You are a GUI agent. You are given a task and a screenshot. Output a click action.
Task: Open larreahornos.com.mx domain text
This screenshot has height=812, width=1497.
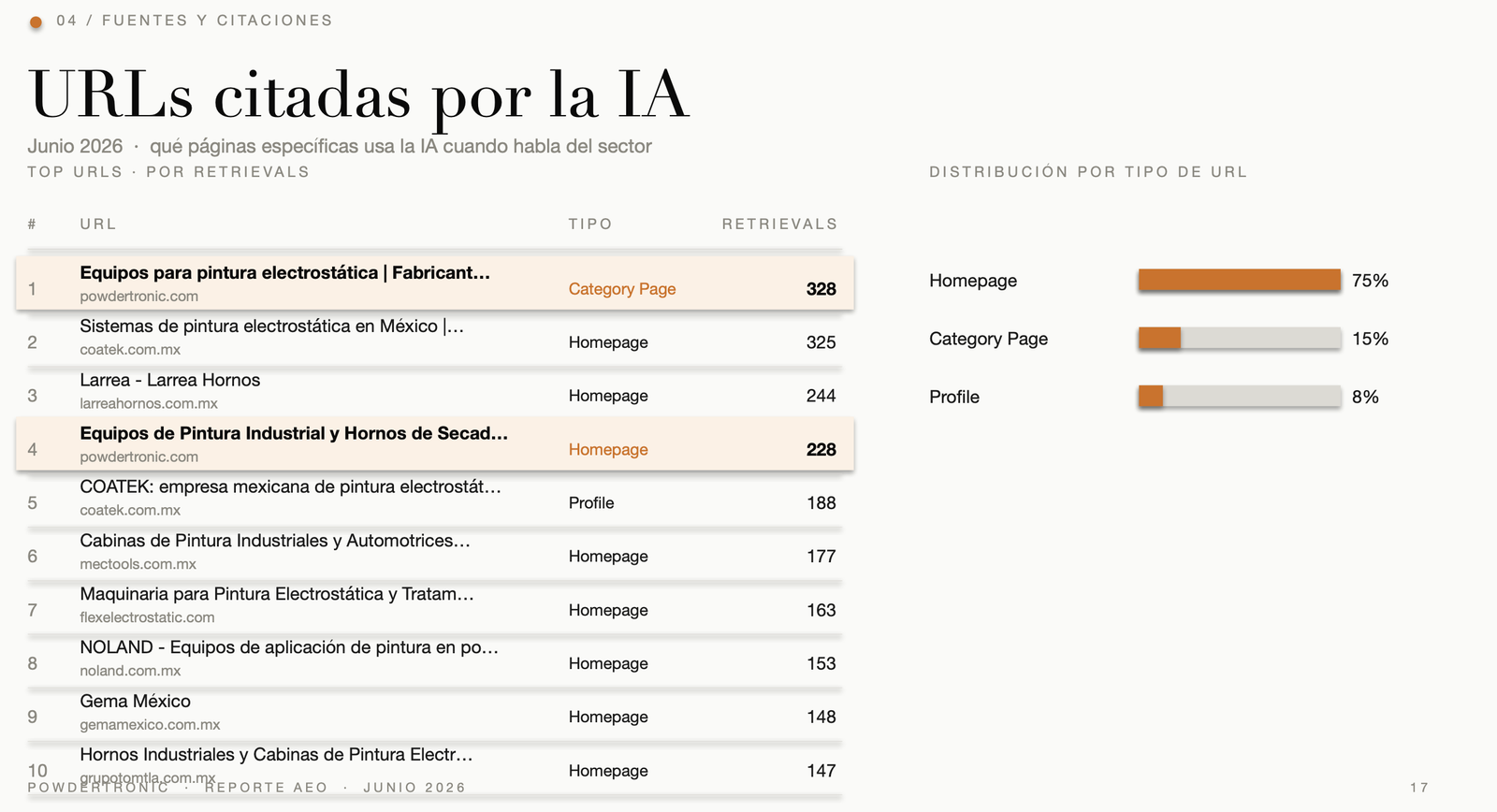[x=149, y=403]
